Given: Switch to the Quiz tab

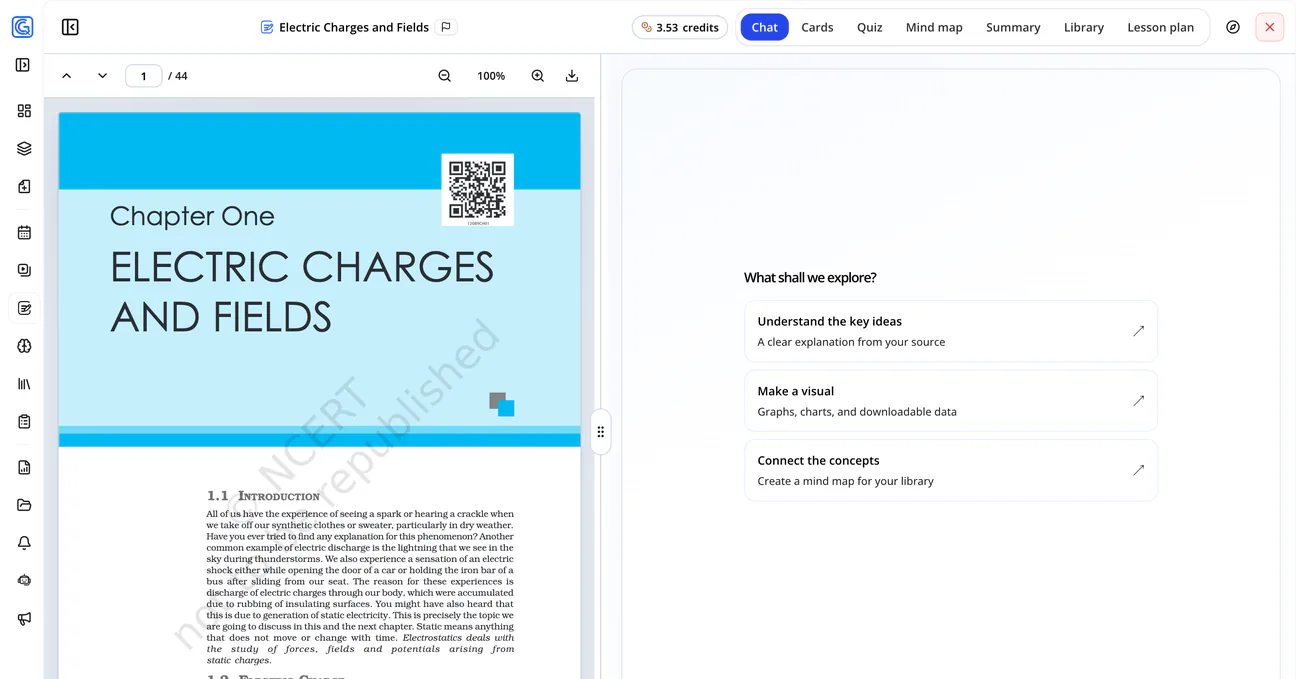Looking at the screenshot, I should point(870,27).
